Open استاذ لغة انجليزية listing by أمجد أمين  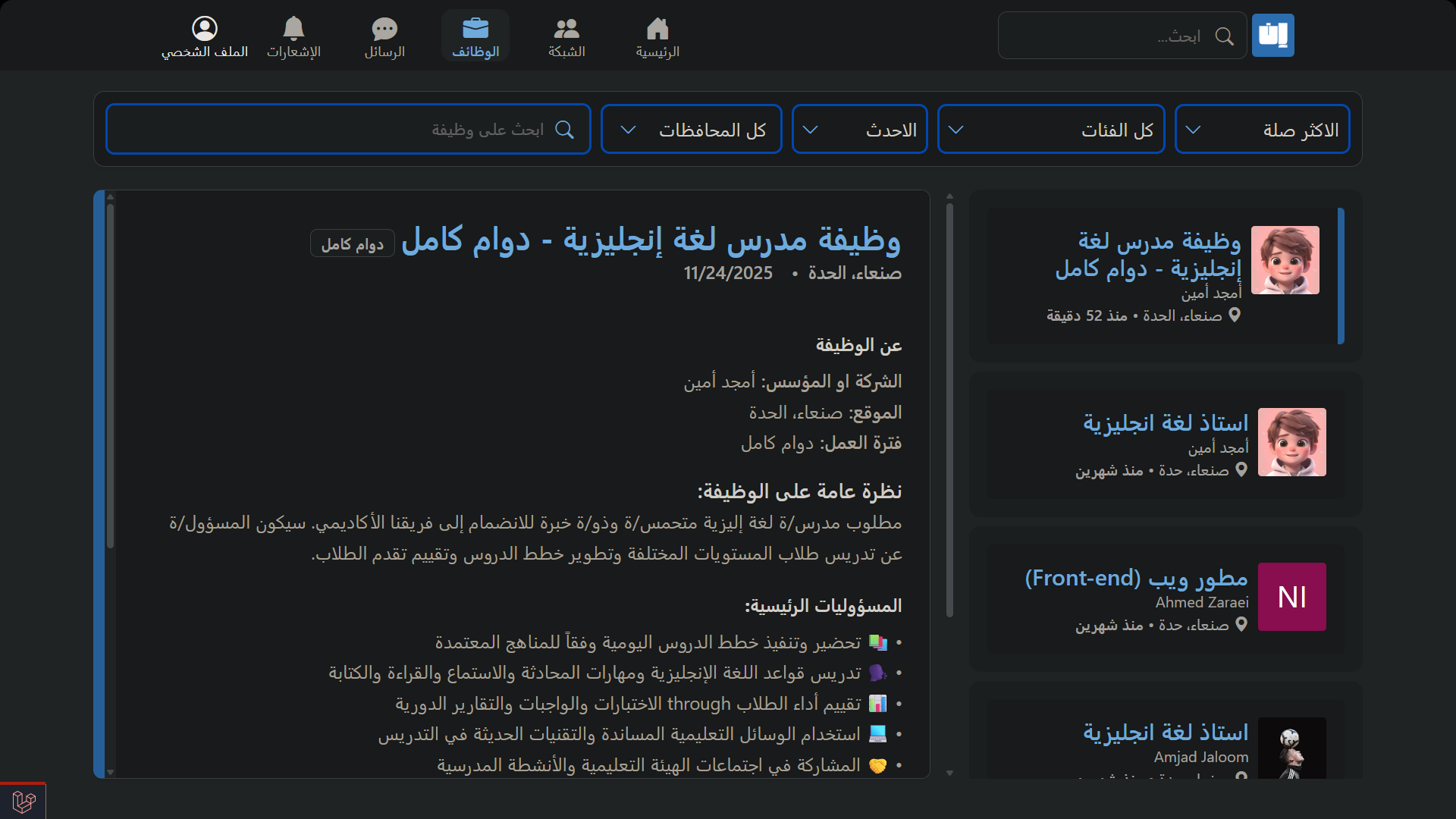click(1165, 423)
